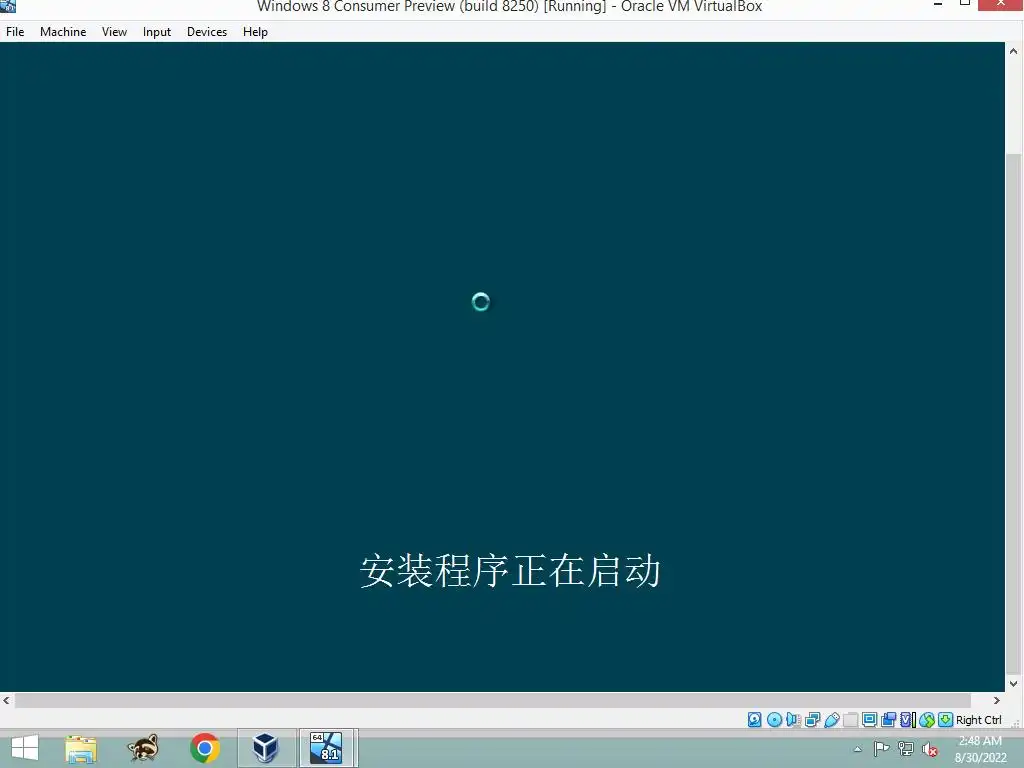Click the keyboard capture green arrow icon
1024x768 pixels.
945,720
